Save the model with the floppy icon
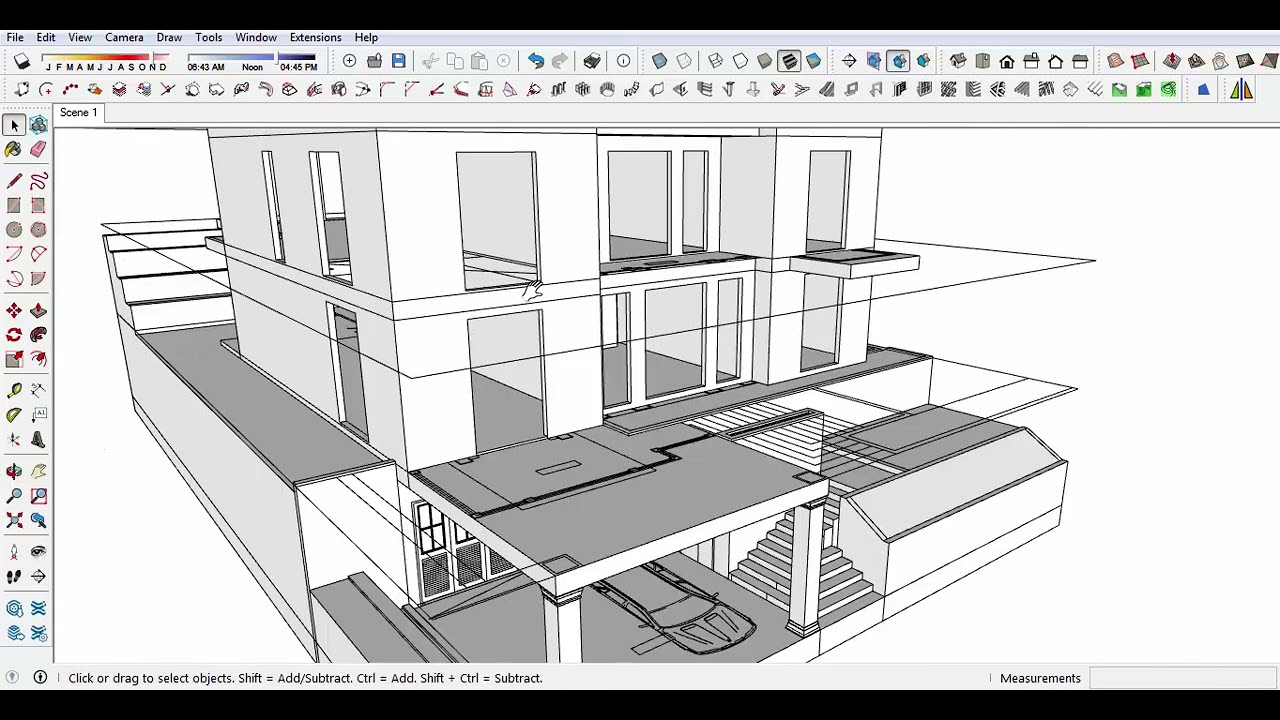The width and height of the screenshot is (1280, 720). click(398, 62)
